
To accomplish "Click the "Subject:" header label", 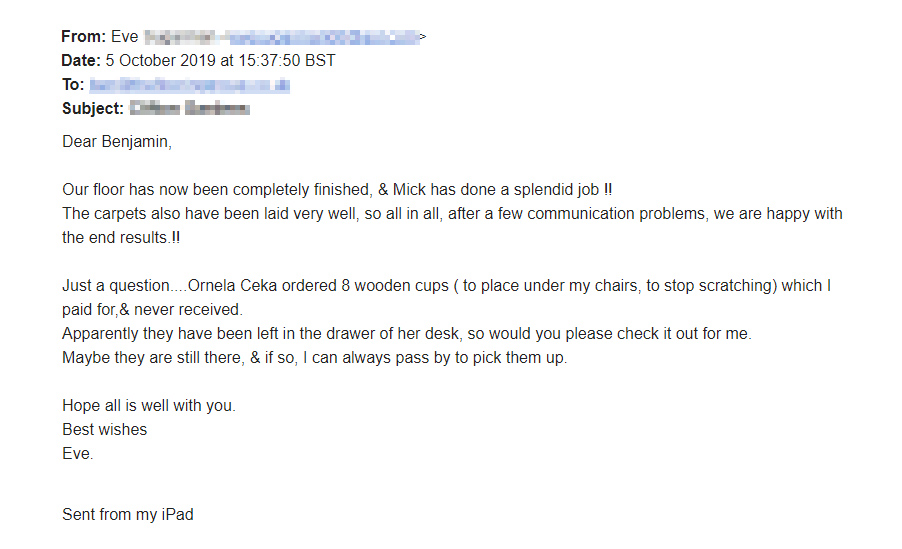I will (93, 109).
